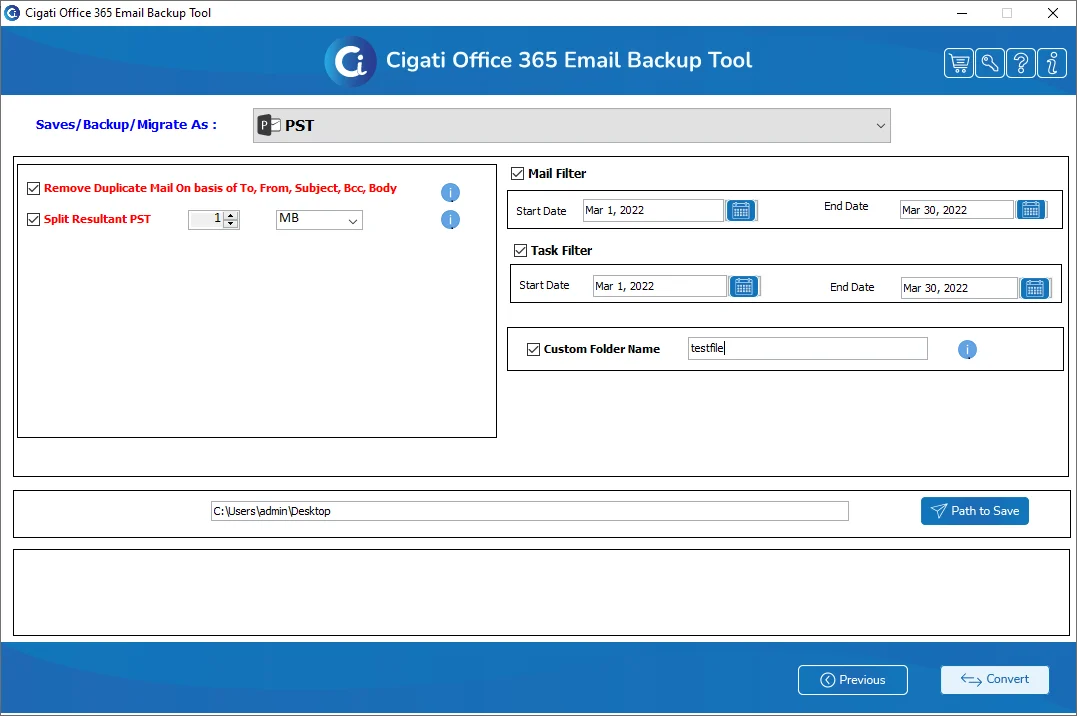Click the split size number field
This screenshot has width=1077, height=716.
click(x=206, y=220)
